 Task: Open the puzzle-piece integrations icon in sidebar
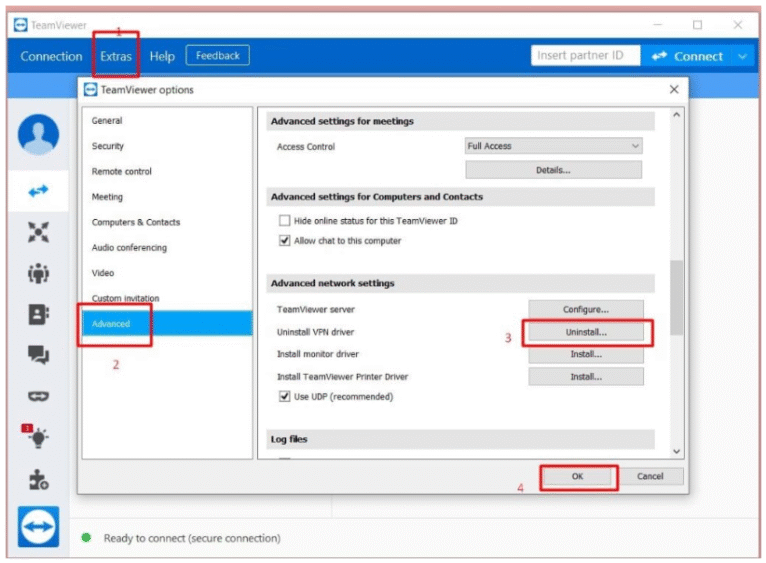click(39, 479)
